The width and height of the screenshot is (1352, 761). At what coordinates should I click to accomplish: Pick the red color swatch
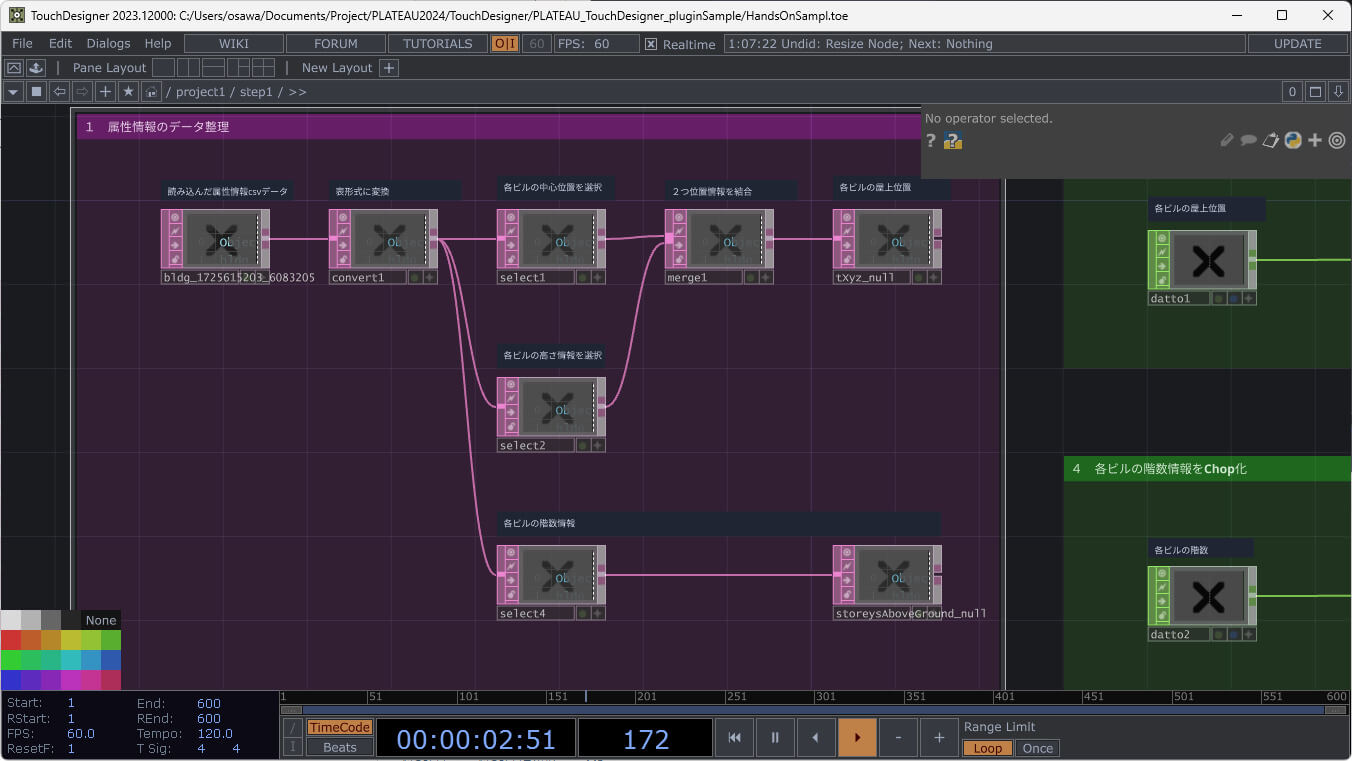[11, 640]
